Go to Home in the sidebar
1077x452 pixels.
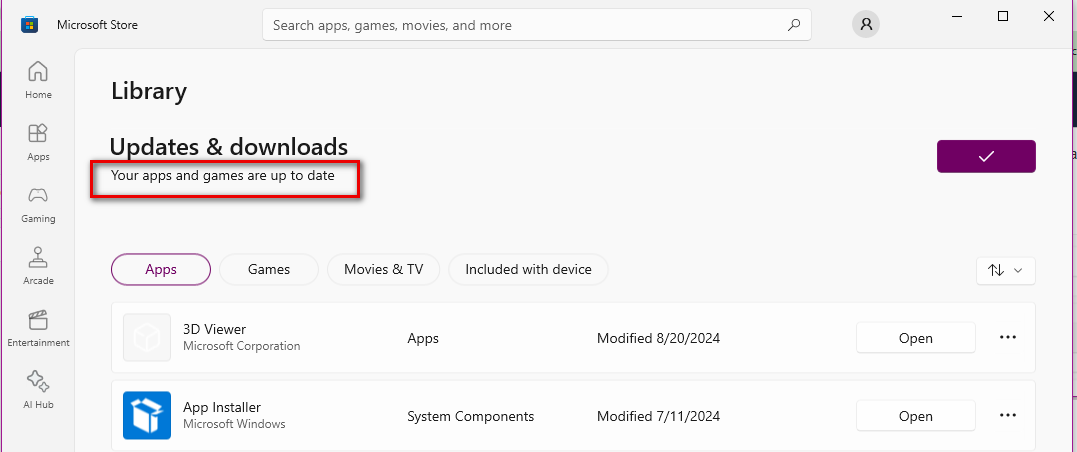[38, 80]
